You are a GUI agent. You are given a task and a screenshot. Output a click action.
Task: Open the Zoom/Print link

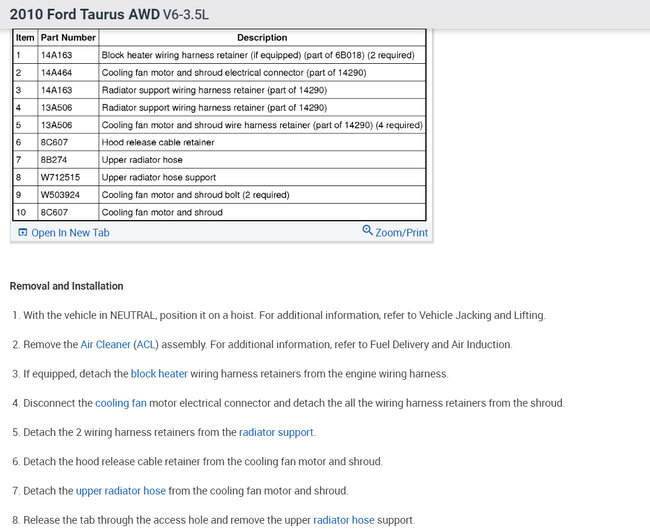(401, 233)
